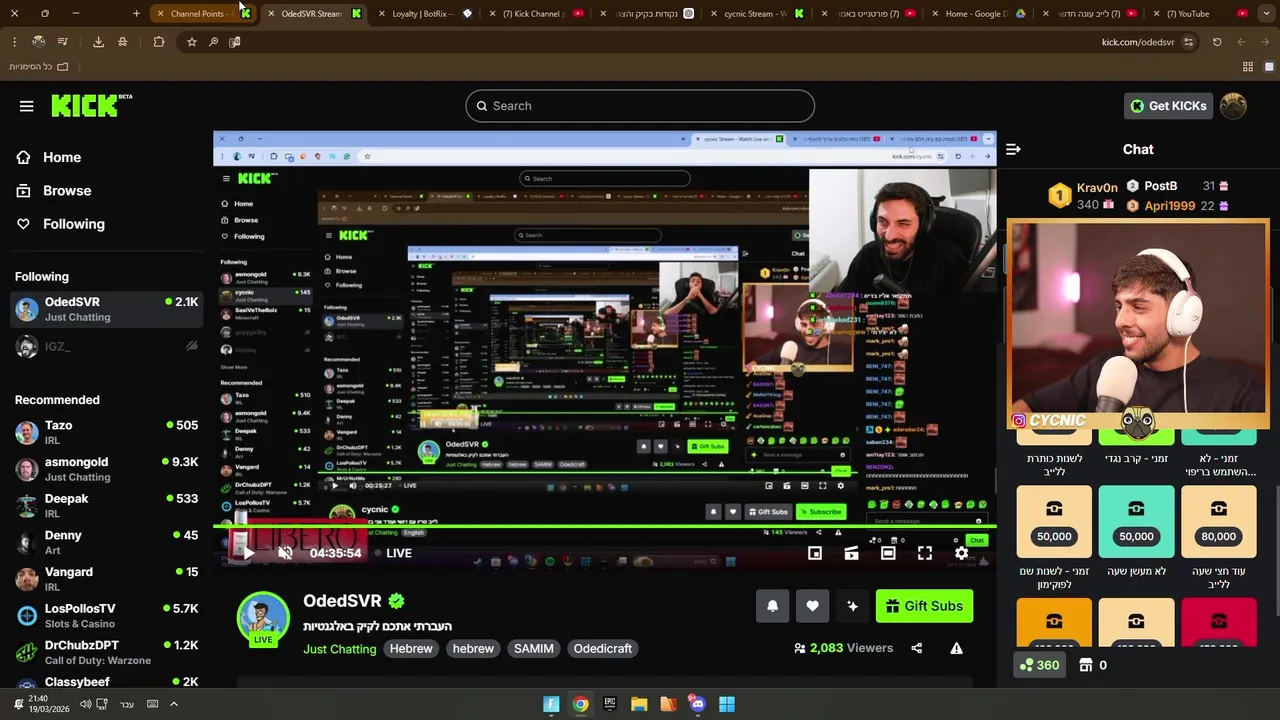Enter fullscreen mode
1280x720 pixels.
(925, 553)
